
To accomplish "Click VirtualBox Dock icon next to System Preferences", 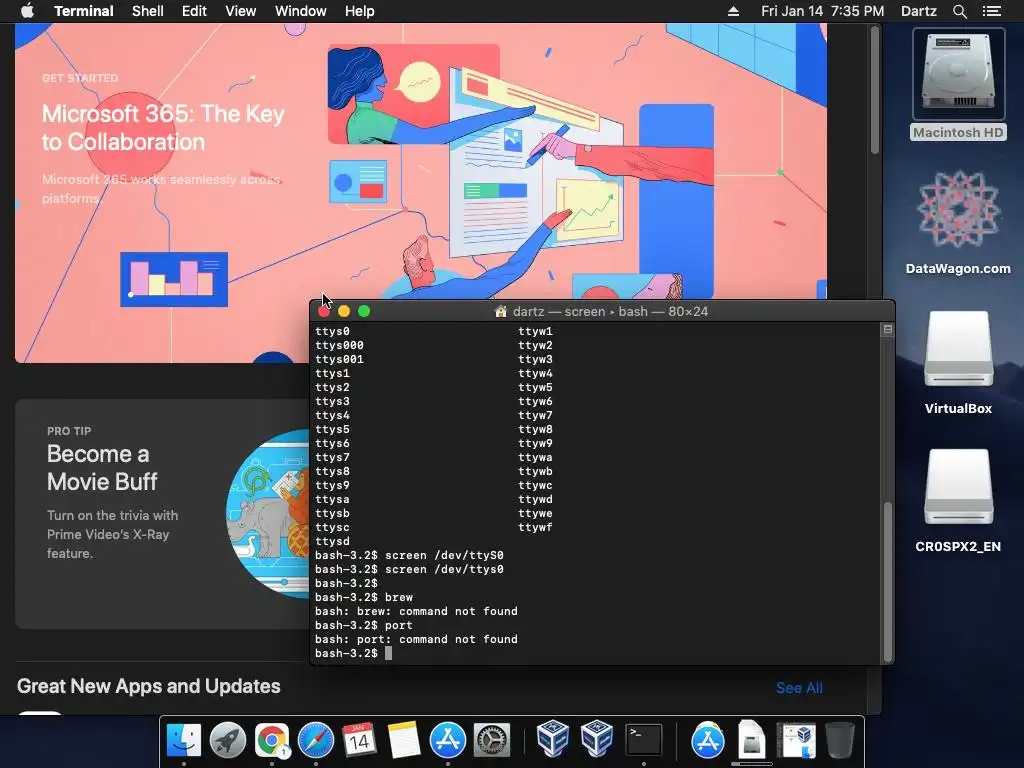I will [x=552, y=739].
